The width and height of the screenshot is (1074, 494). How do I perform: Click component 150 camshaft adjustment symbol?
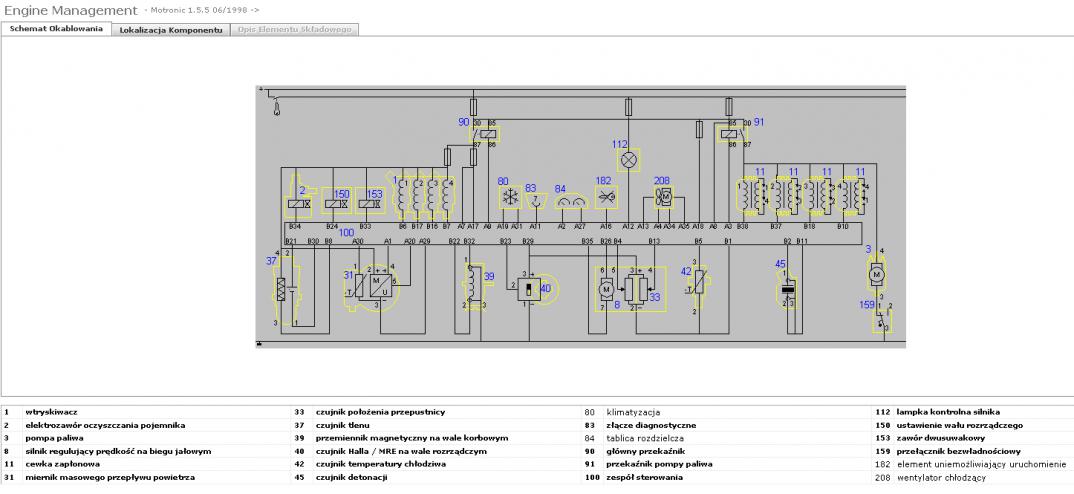tap(336, 201)
